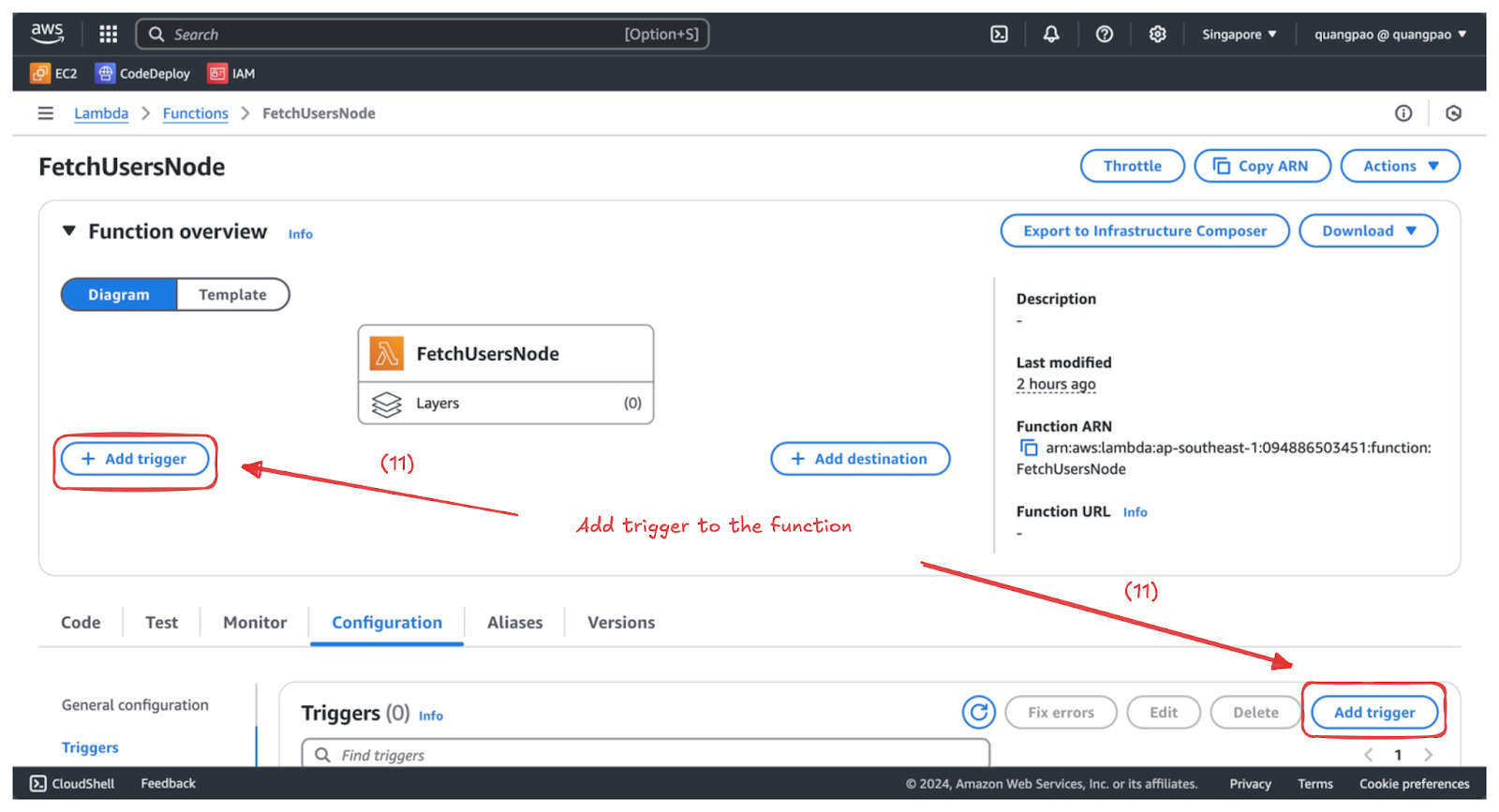Open the info panel icon beside breadcrumbs
Viewport: 1499px width, 812px height.
tap(1403, 113)
